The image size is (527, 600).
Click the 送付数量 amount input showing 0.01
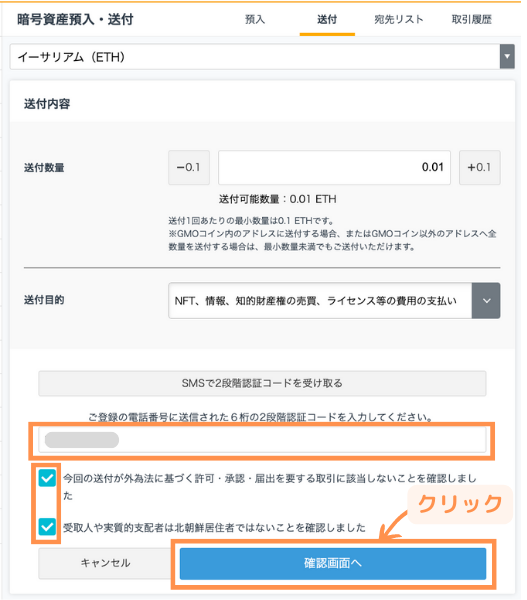(334, 167)
